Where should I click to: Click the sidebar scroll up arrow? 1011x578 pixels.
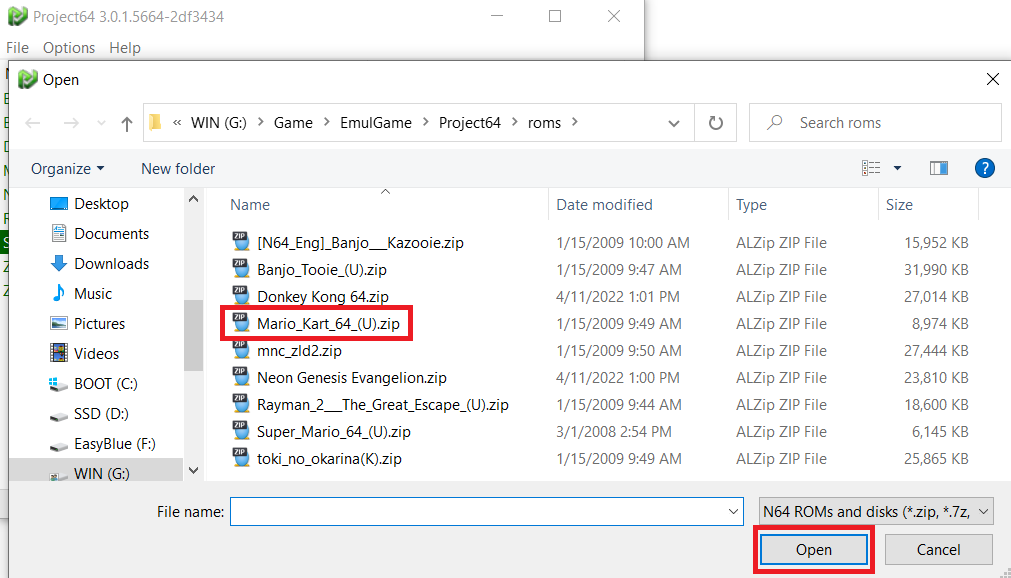(193, 199)
